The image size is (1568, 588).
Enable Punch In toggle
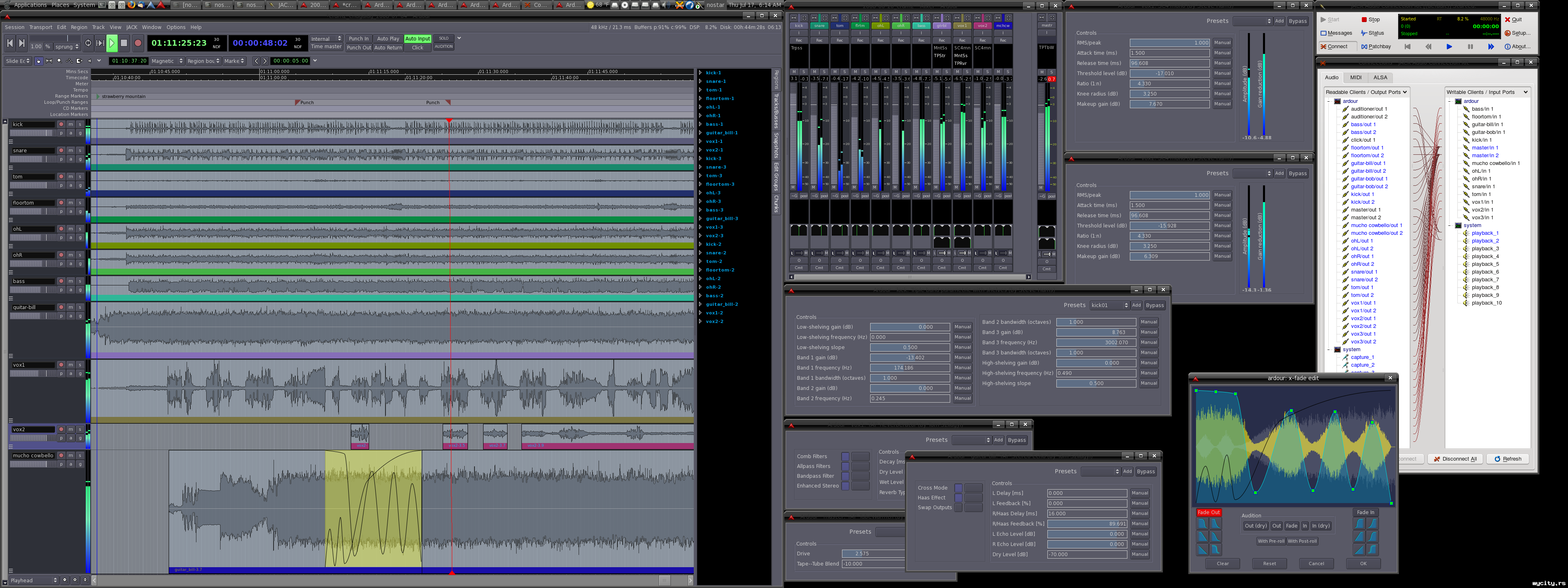click(359, 38)
